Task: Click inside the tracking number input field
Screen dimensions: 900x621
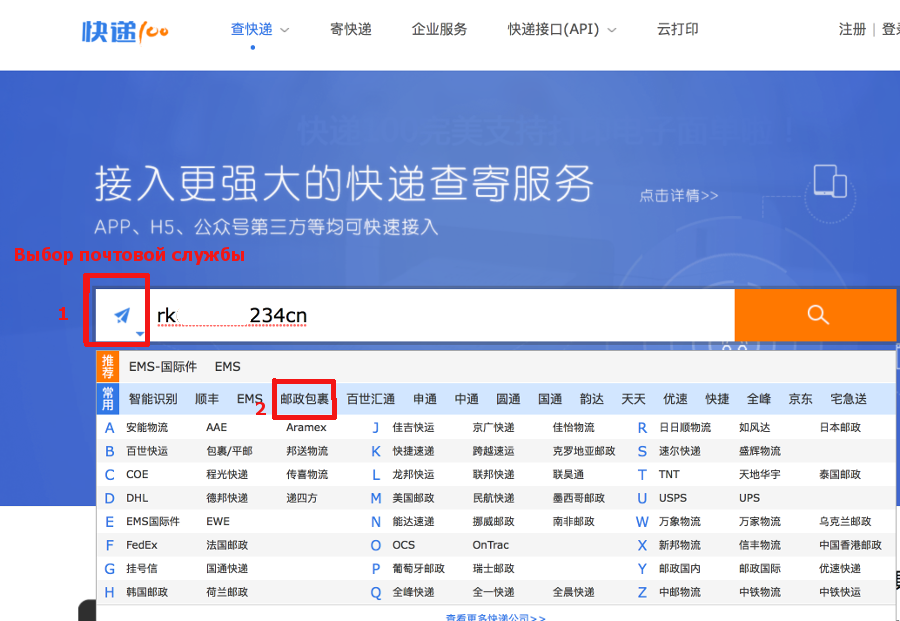Action: coord(441,315)
